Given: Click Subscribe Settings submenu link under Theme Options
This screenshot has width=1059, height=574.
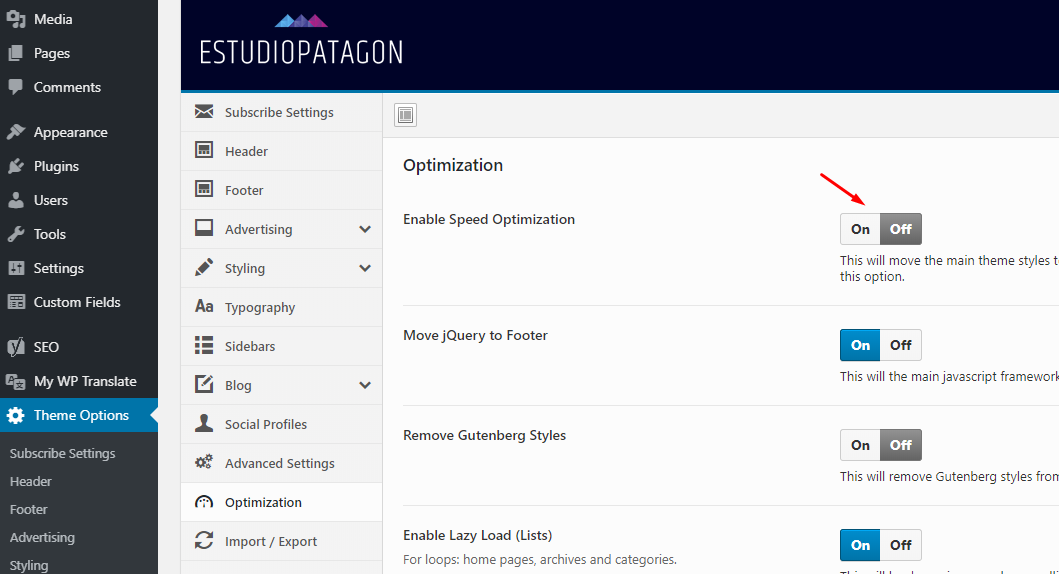Looking at the screenshot, I should pyautogui.click(x=62, y=453).
